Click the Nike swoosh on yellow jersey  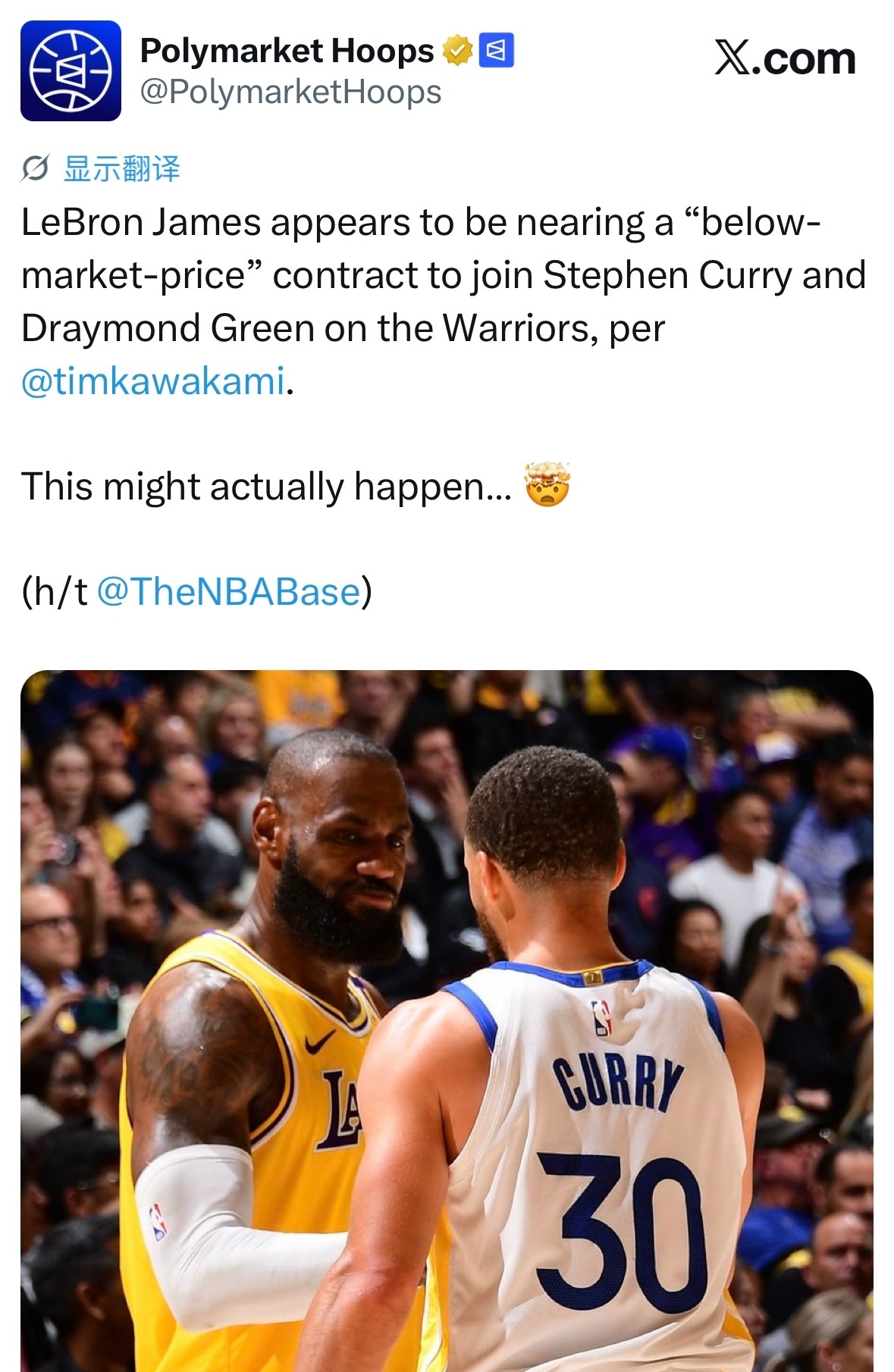coord(320,1042)
